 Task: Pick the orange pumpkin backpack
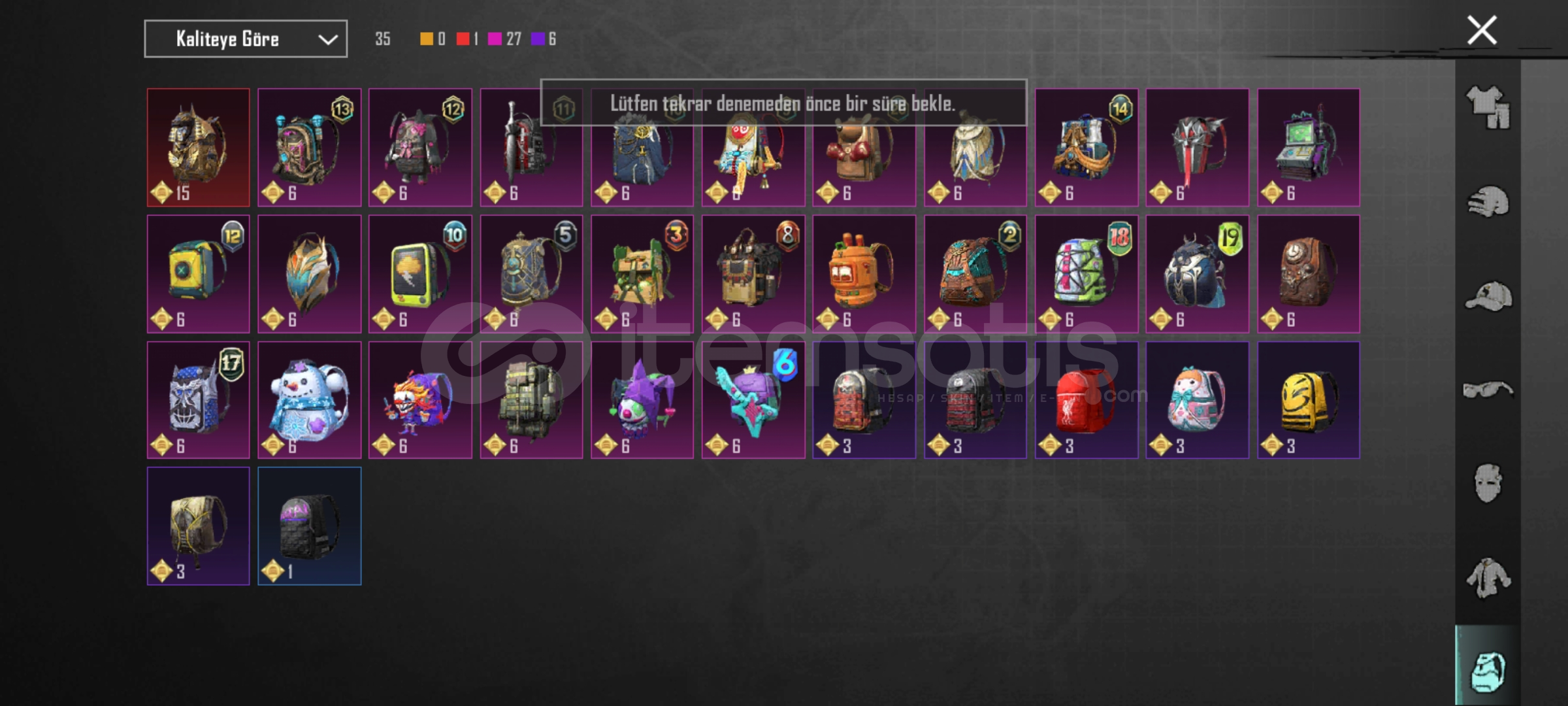pyautogui.click(x=864, y=274)
